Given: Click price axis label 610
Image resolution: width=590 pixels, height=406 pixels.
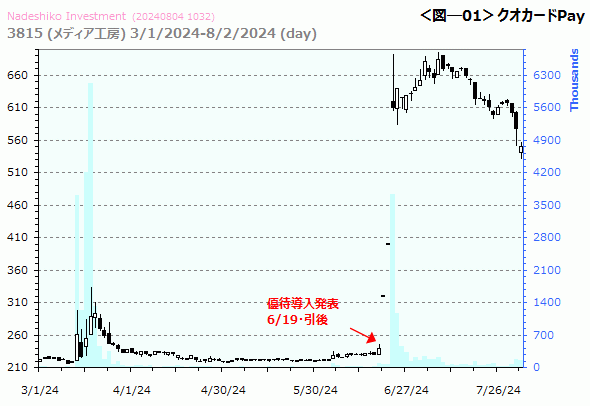Looking at the screenshot, I should pyautogui.click(x=17, y=107).
